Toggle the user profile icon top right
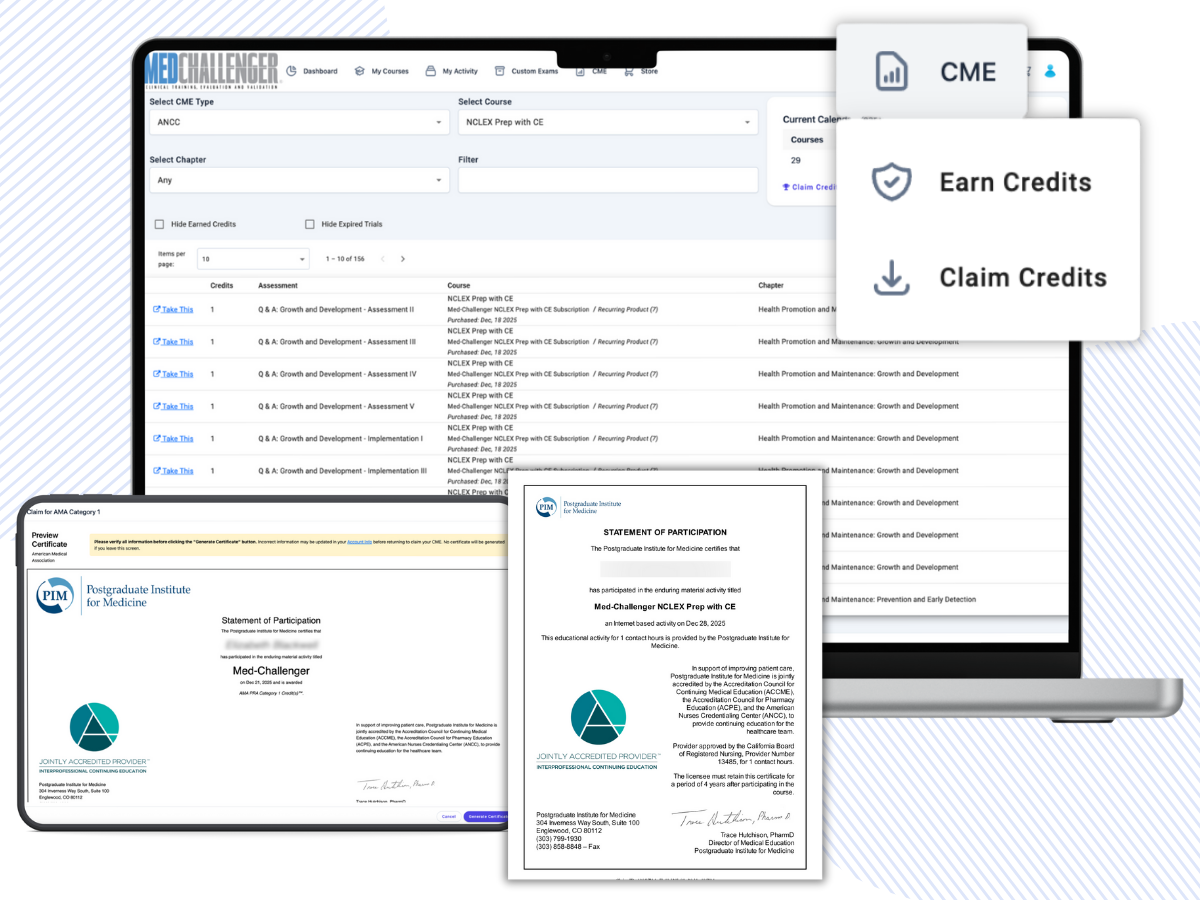 (1048, 71)
